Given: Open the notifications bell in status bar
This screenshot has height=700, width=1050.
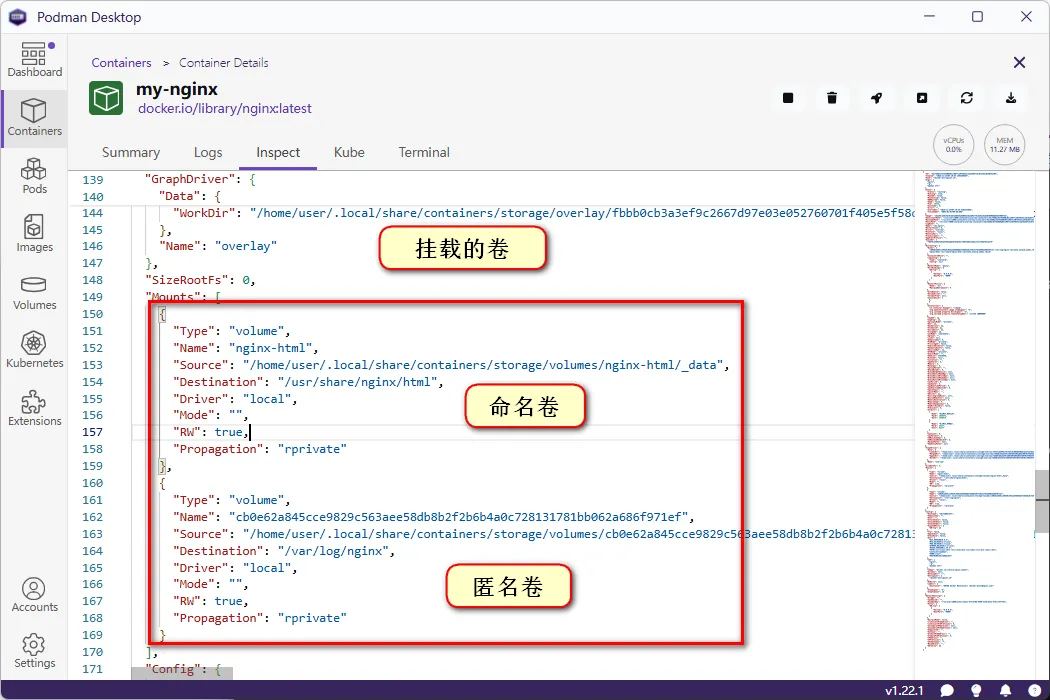Looking at the screenshot, I should coord(1004,690).
